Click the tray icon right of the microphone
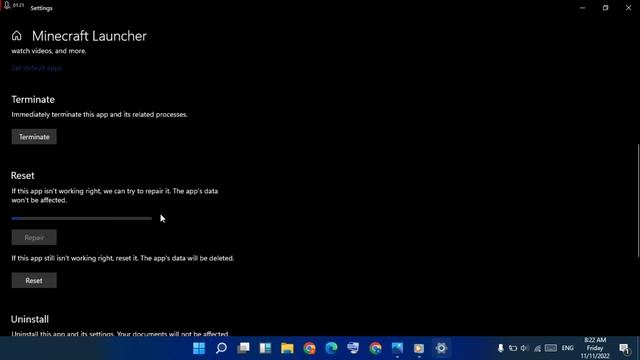 [513, 348]
